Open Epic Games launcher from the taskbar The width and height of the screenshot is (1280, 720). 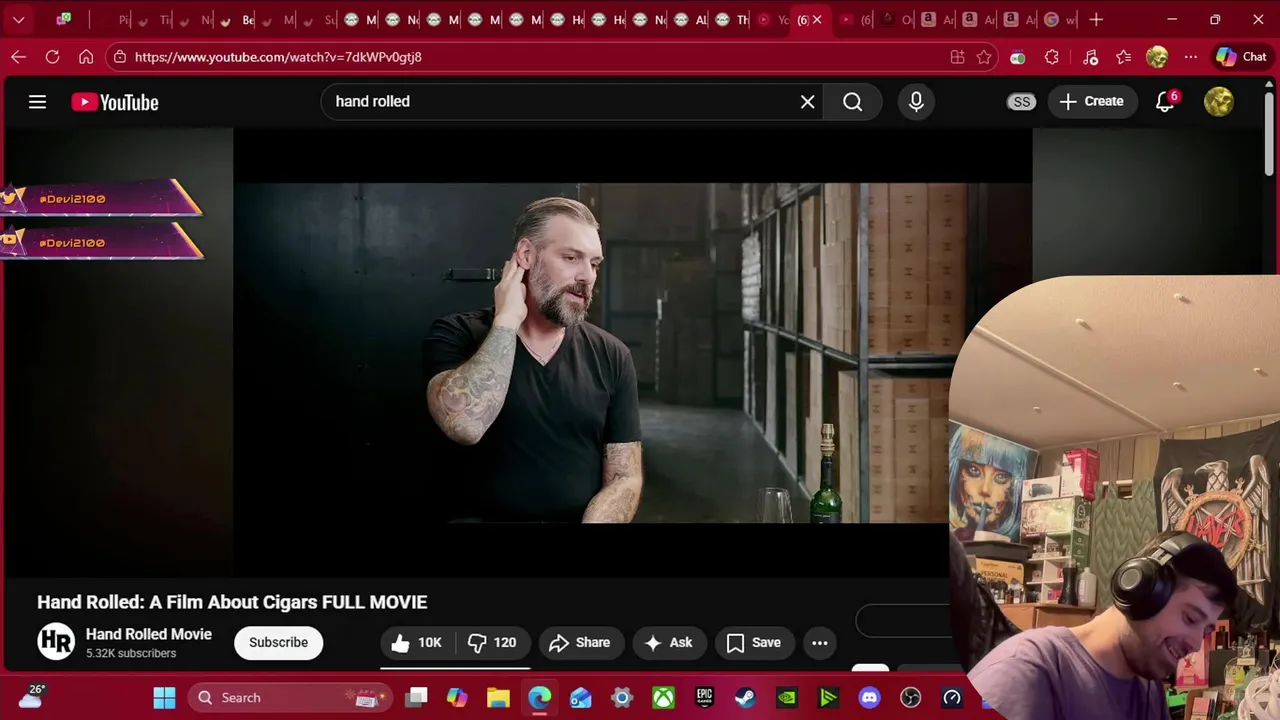tap(704, 698)
